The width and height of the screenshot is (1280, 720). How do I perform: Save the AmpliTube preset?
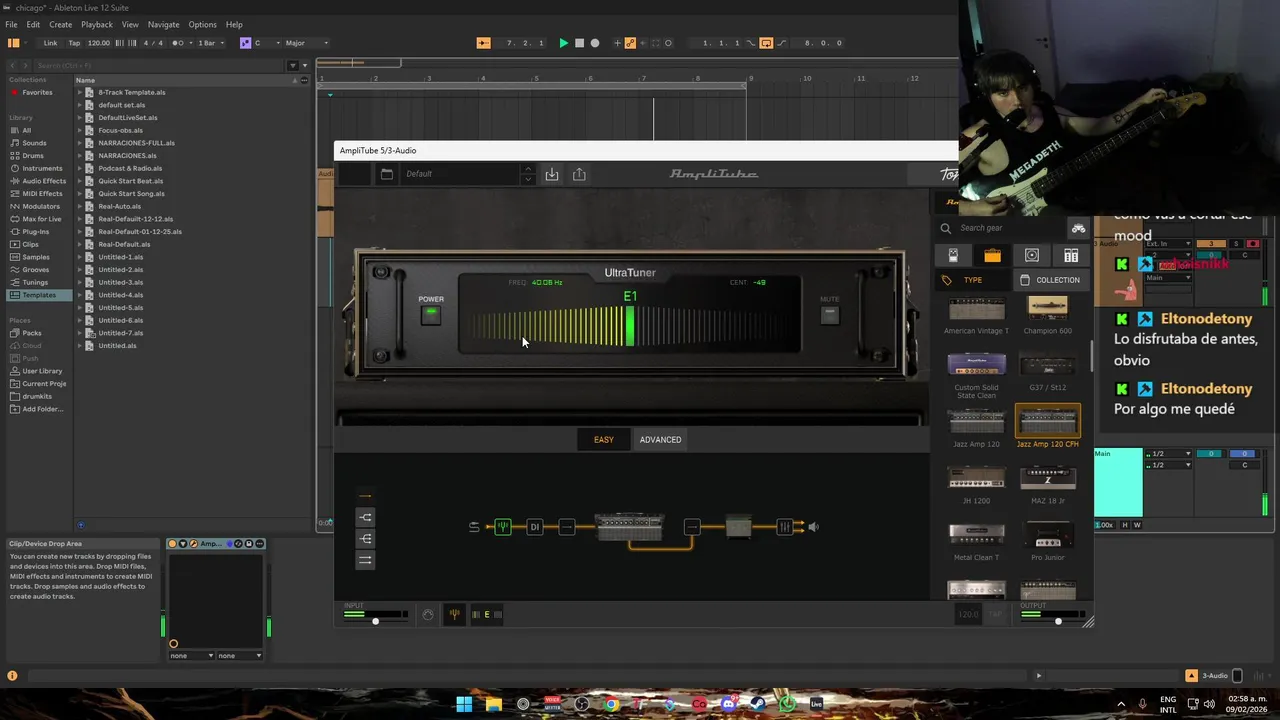[551, 174]
